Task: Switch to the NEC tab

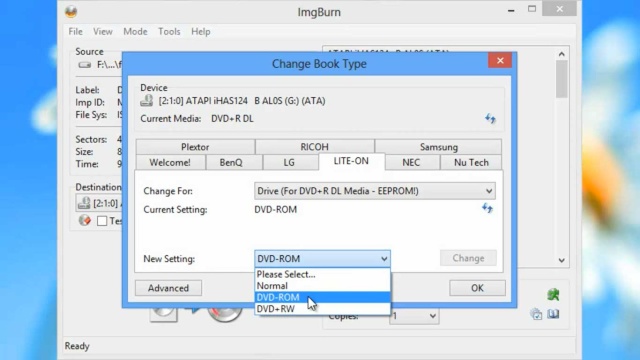Action: (411, 162)
